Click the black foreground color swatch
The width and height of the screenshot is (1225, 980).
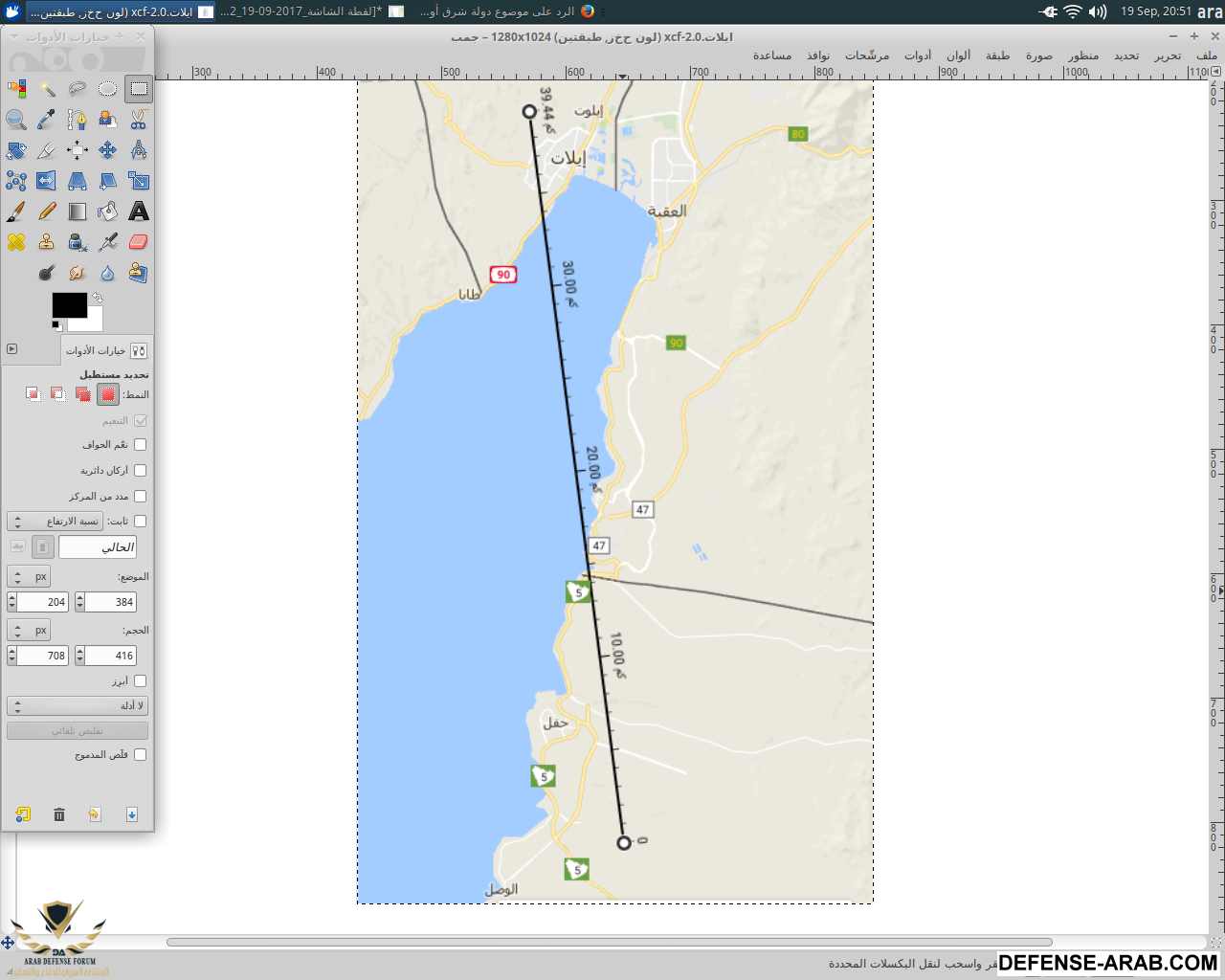pyautogui.click(x=67, y=304)
